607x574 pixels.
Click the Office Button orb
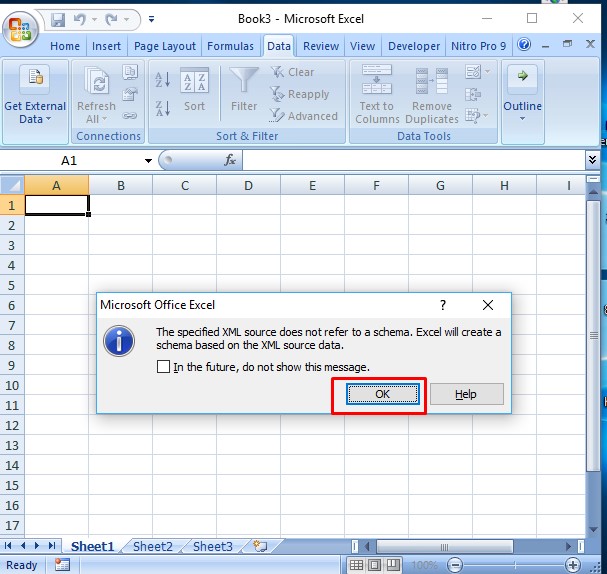(21, 30)
